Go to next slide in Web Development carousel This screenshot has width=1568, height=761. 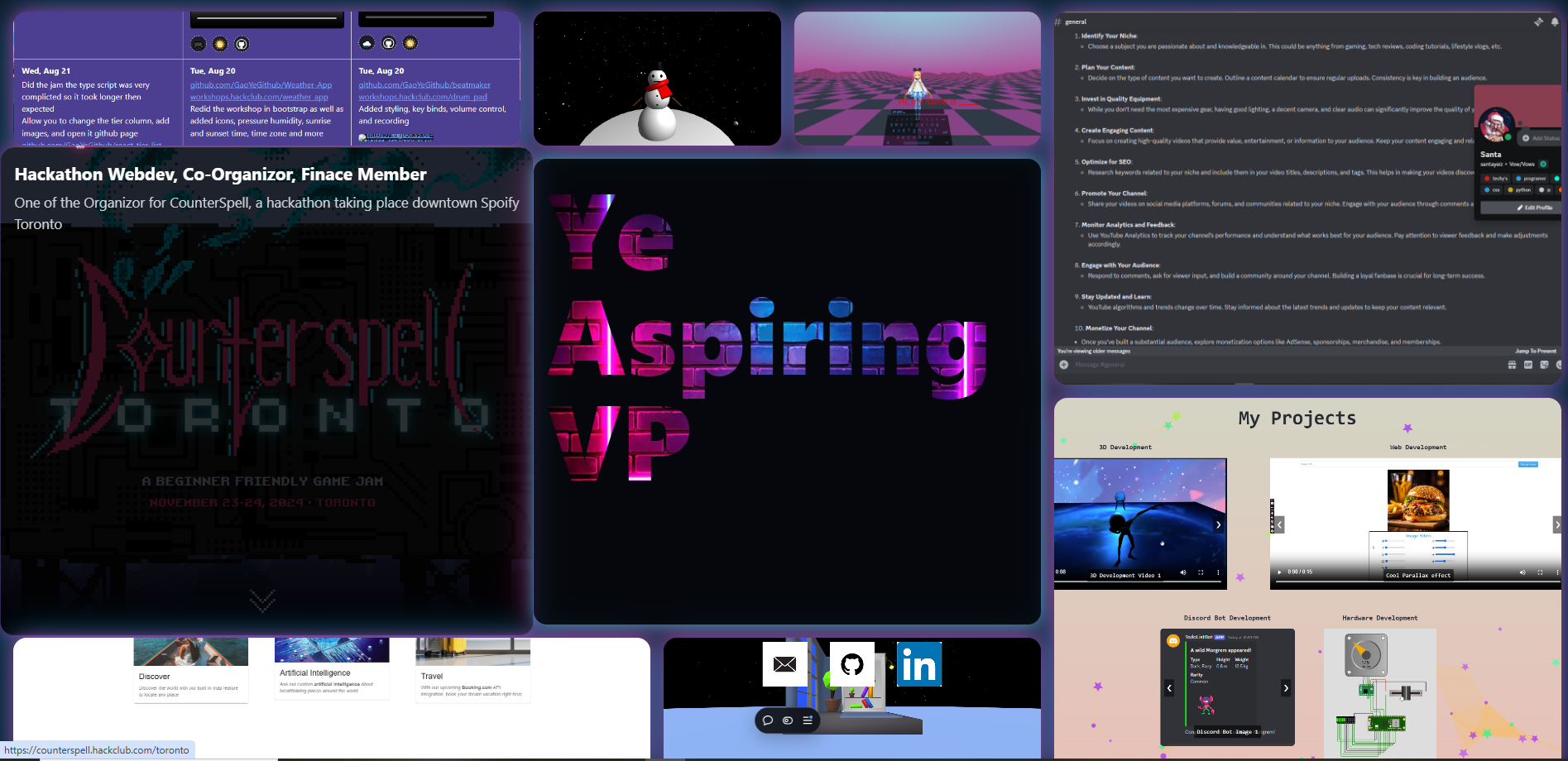(x=1556, y=524)
